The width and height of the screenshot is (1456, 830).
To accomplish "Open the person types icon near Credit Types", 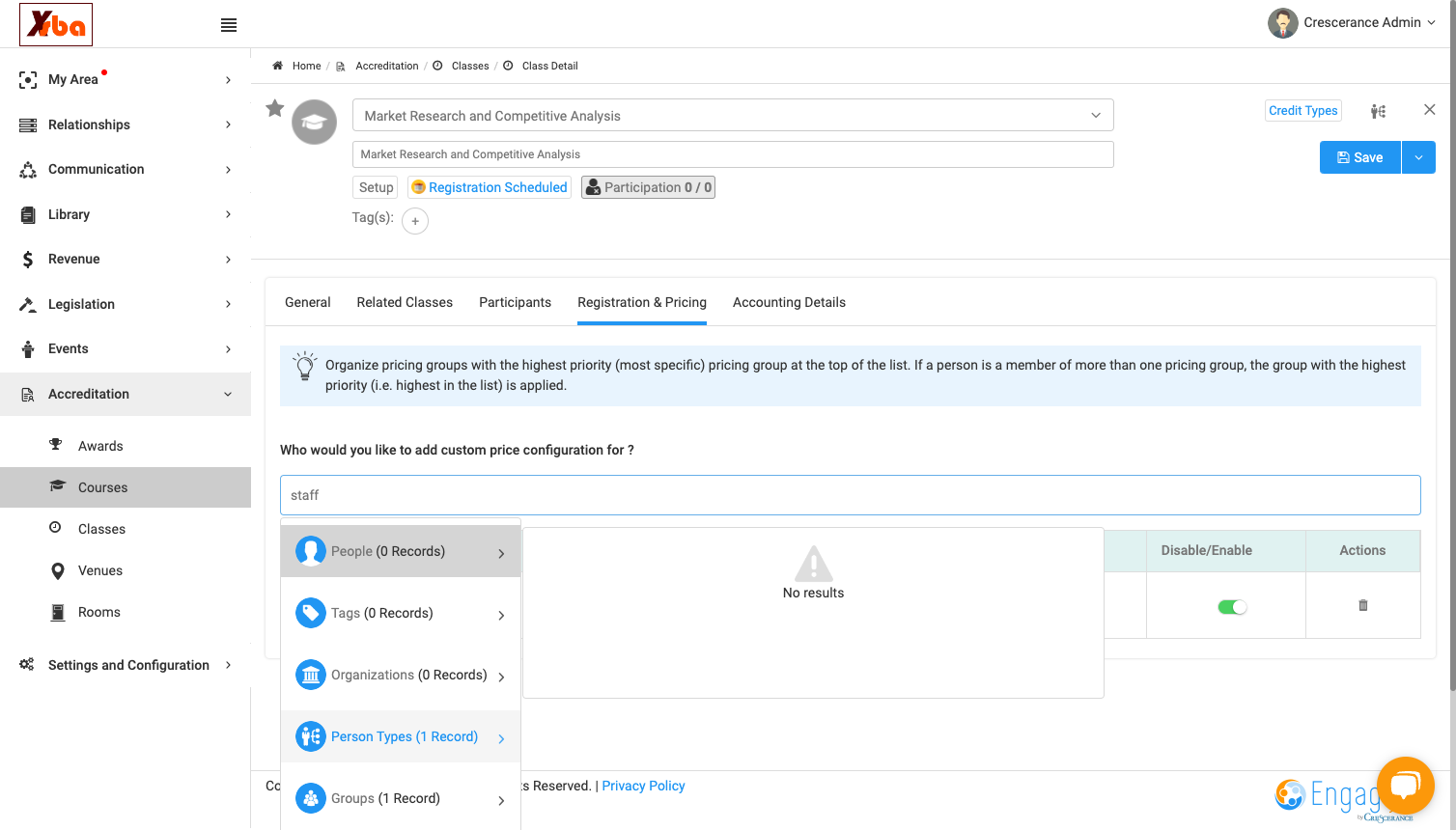I will pyautogui.click(x=1378, y=111).
